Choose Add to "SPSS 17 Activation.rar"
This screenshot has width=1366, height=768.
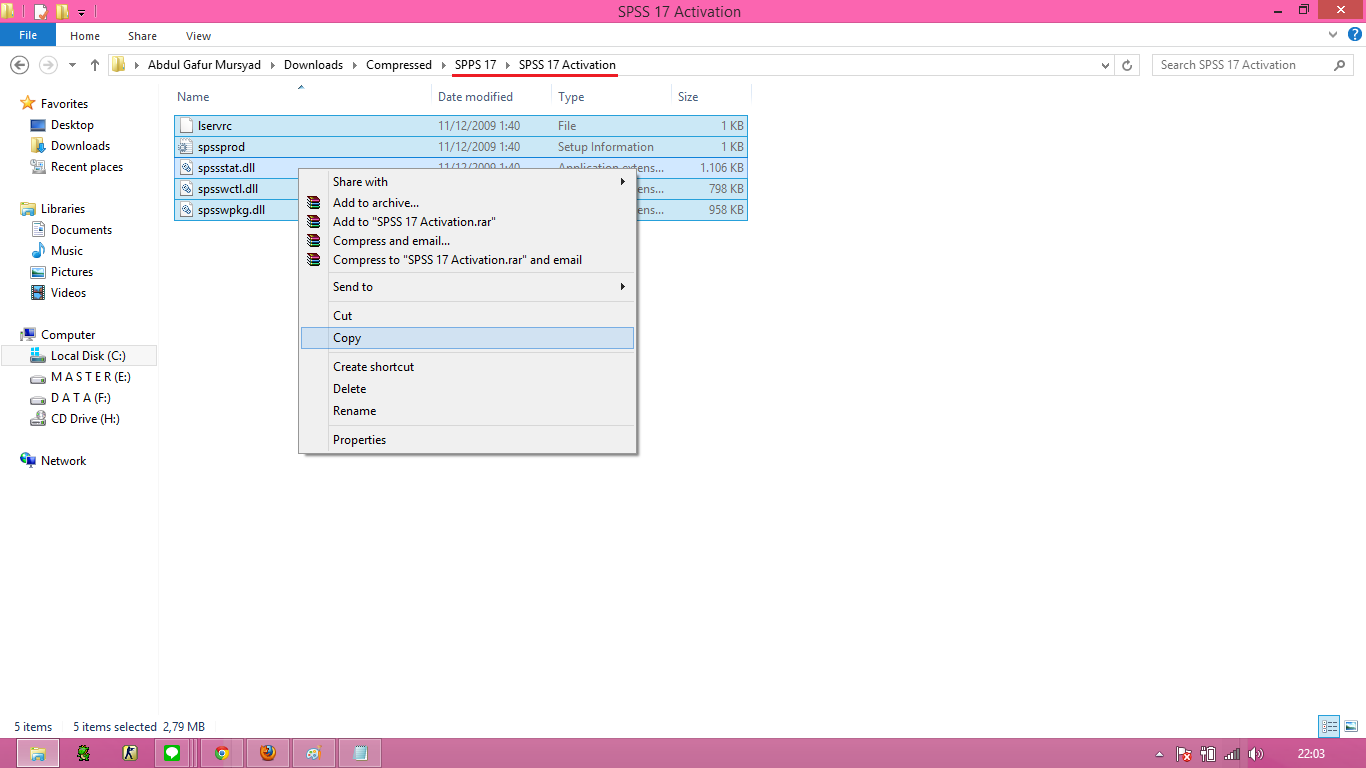(x=467, y=222)
